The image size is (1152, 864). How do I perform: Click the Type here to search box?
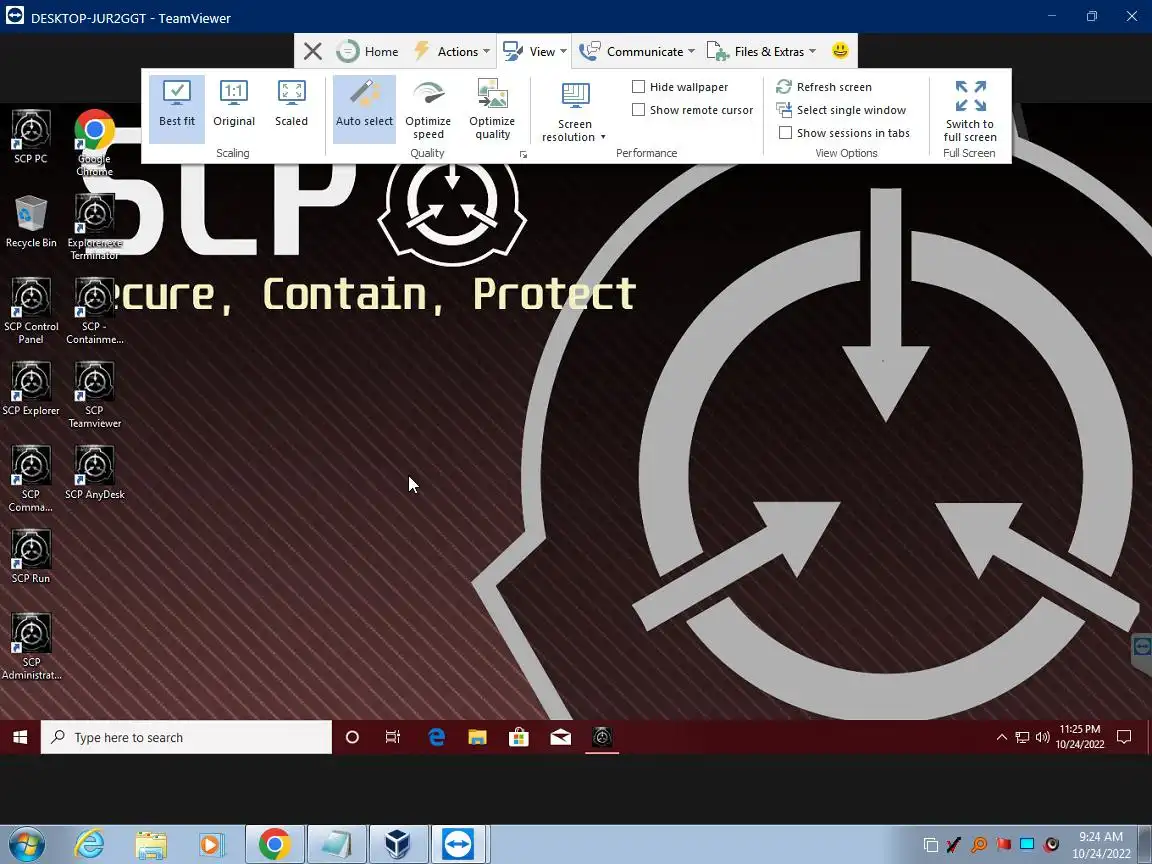(187, 737)
